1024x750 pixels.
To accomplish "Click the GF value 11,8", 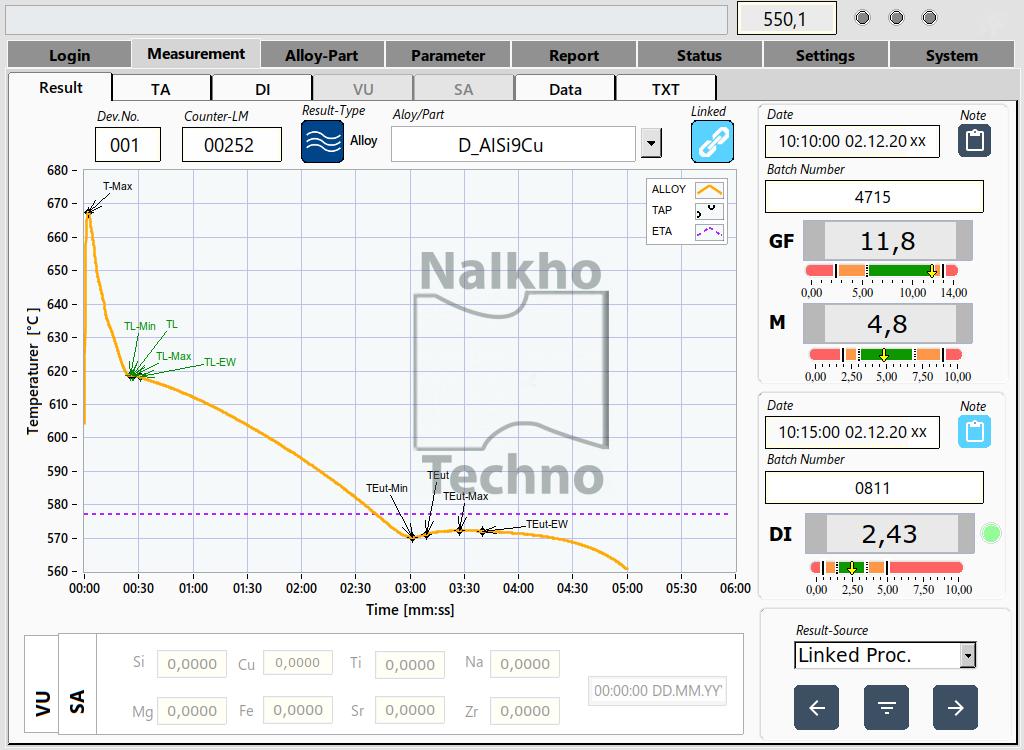I will tap(888, 241).
